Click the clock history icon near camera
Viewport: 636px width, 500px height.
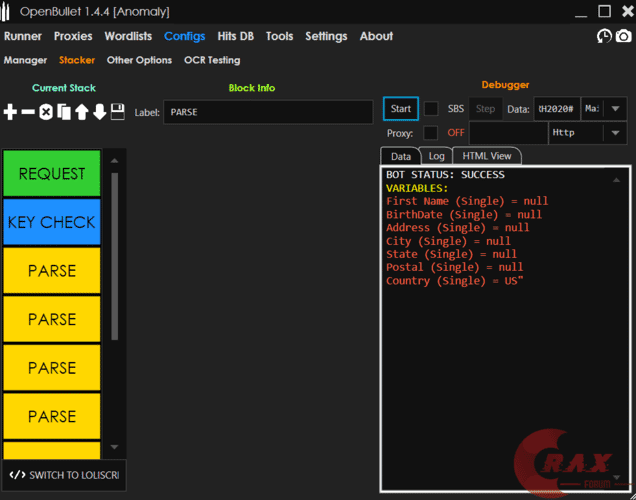(604, 36)
